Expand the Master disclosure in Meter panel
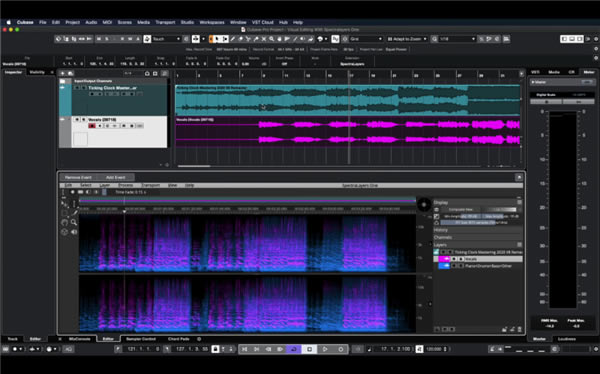 pyautogui.click(x=532, y=82)
